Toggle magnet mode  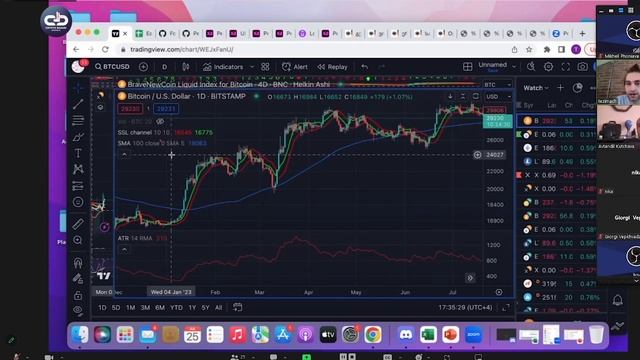[x=78, y=262]
